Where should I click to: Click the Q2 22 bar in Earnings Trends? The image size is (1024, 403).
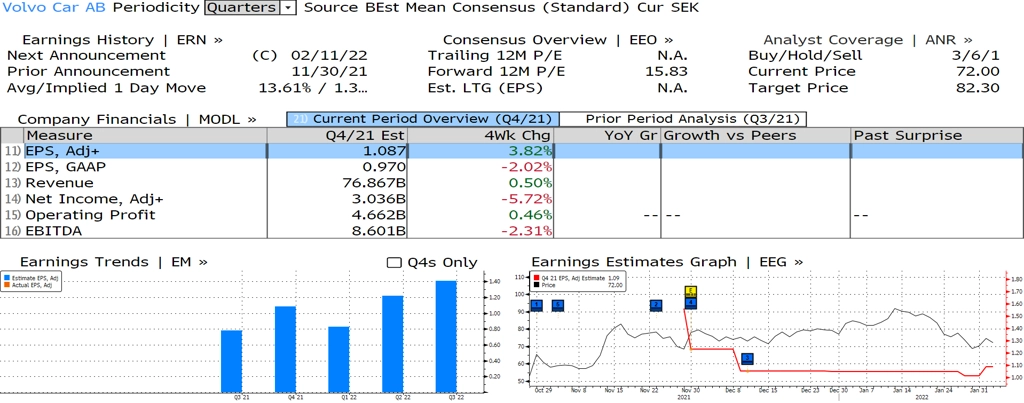pyautogui.click(x=392, y=344)
